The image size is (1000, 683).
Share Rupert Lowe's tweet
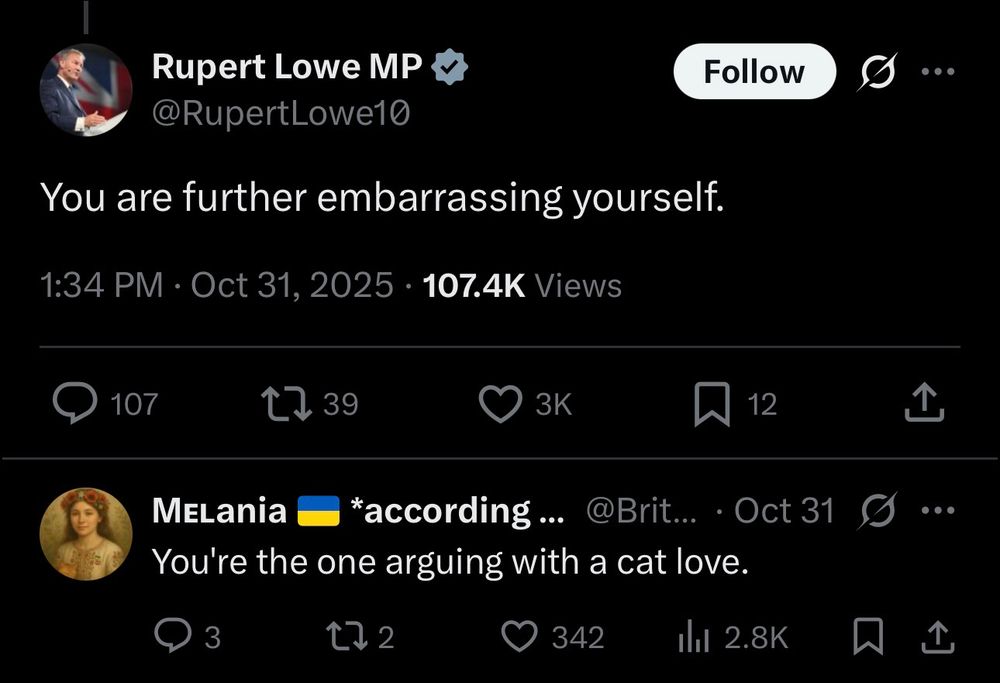(x=925, y=400)
